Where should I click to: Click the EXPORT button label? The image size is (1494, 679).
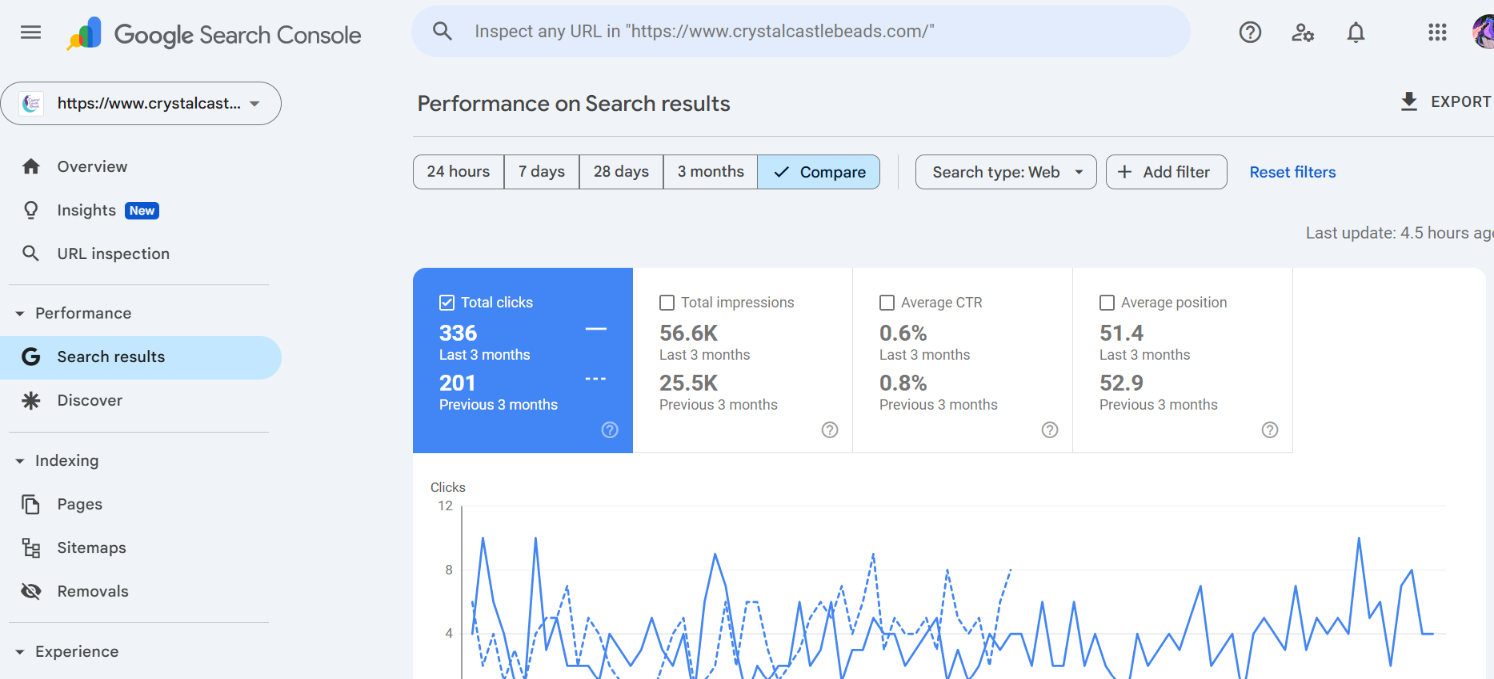pyautogui.click(x=1462, y=101)
